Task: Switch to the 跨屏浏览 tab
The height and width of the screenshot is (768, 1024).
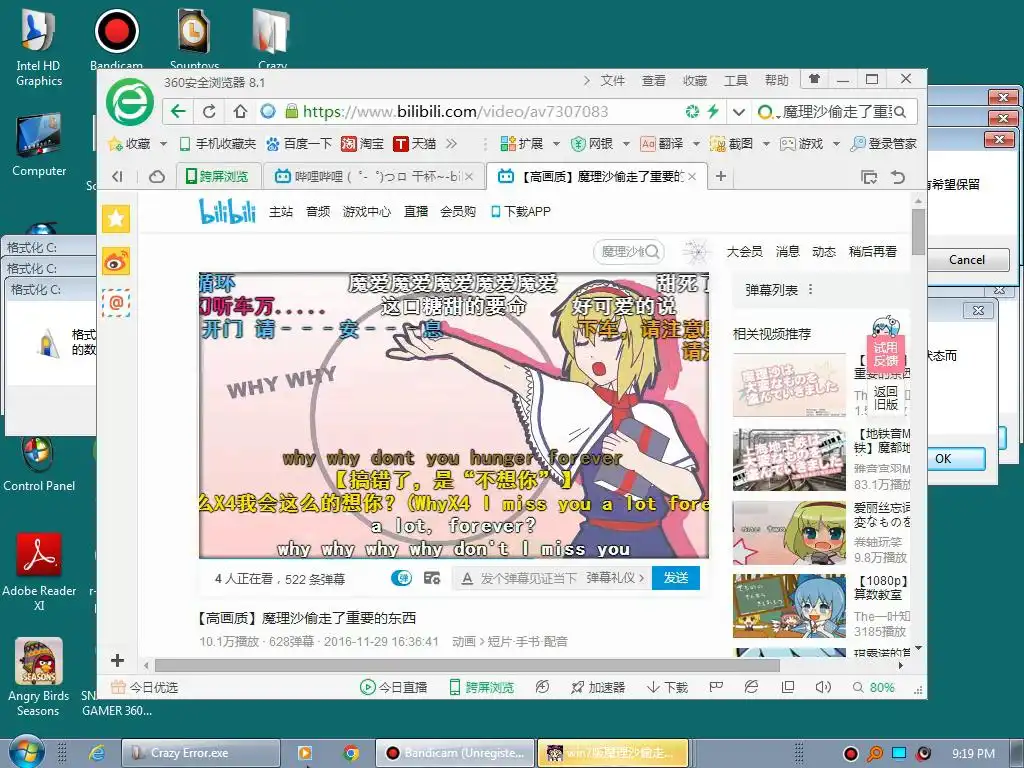Action: point(218,176)
